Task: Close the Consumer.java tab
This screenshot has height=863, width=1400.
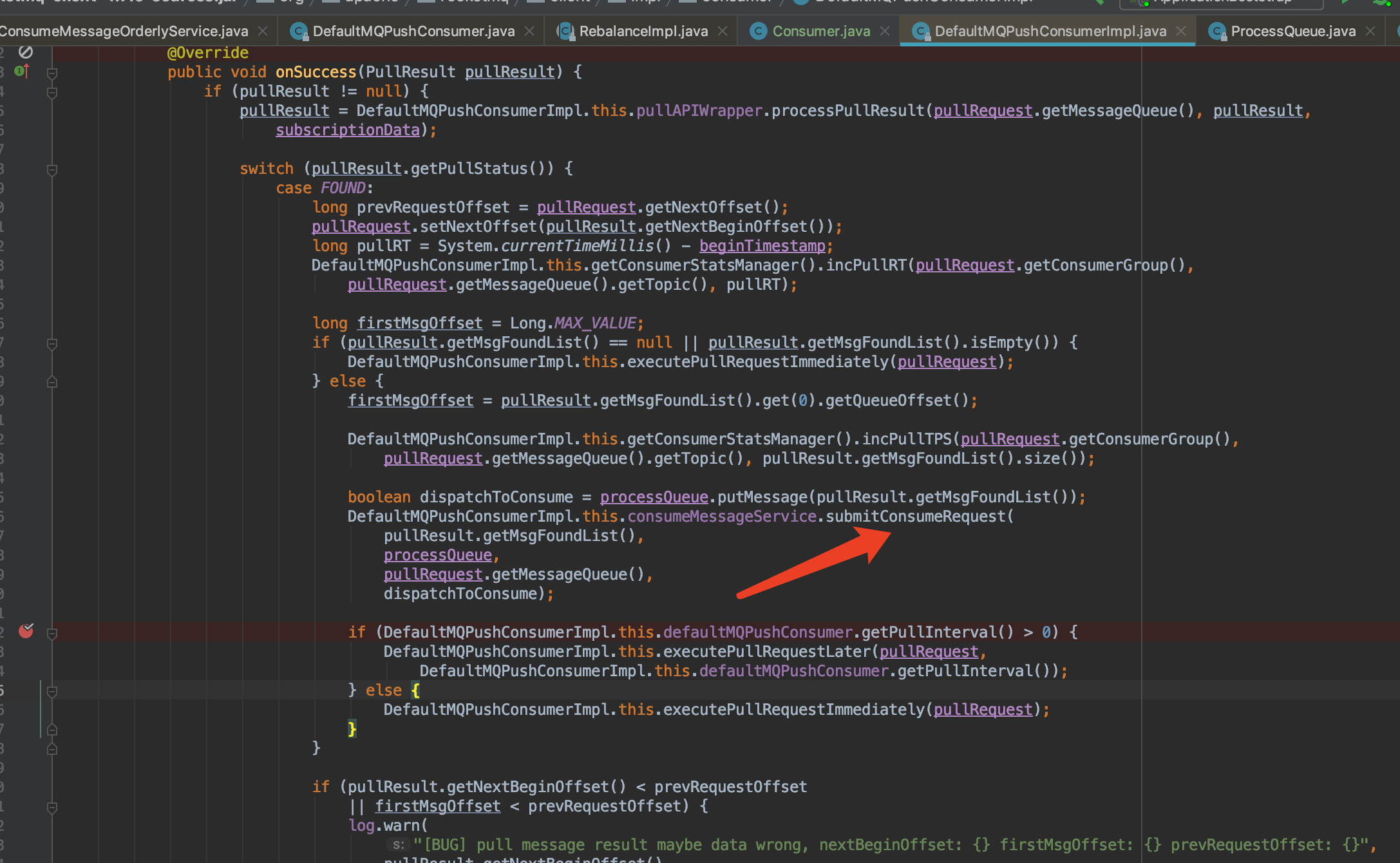Action: (885, 31)
